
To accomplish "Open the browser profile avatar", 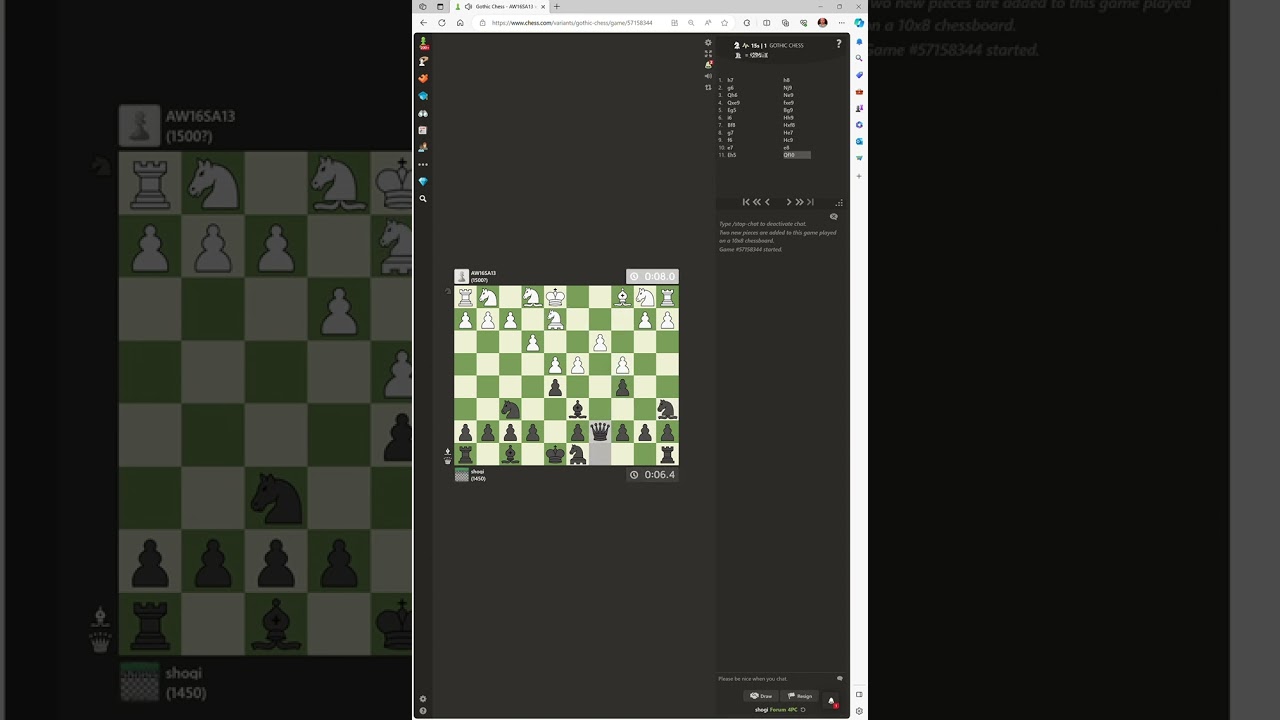I will [823, 23].
